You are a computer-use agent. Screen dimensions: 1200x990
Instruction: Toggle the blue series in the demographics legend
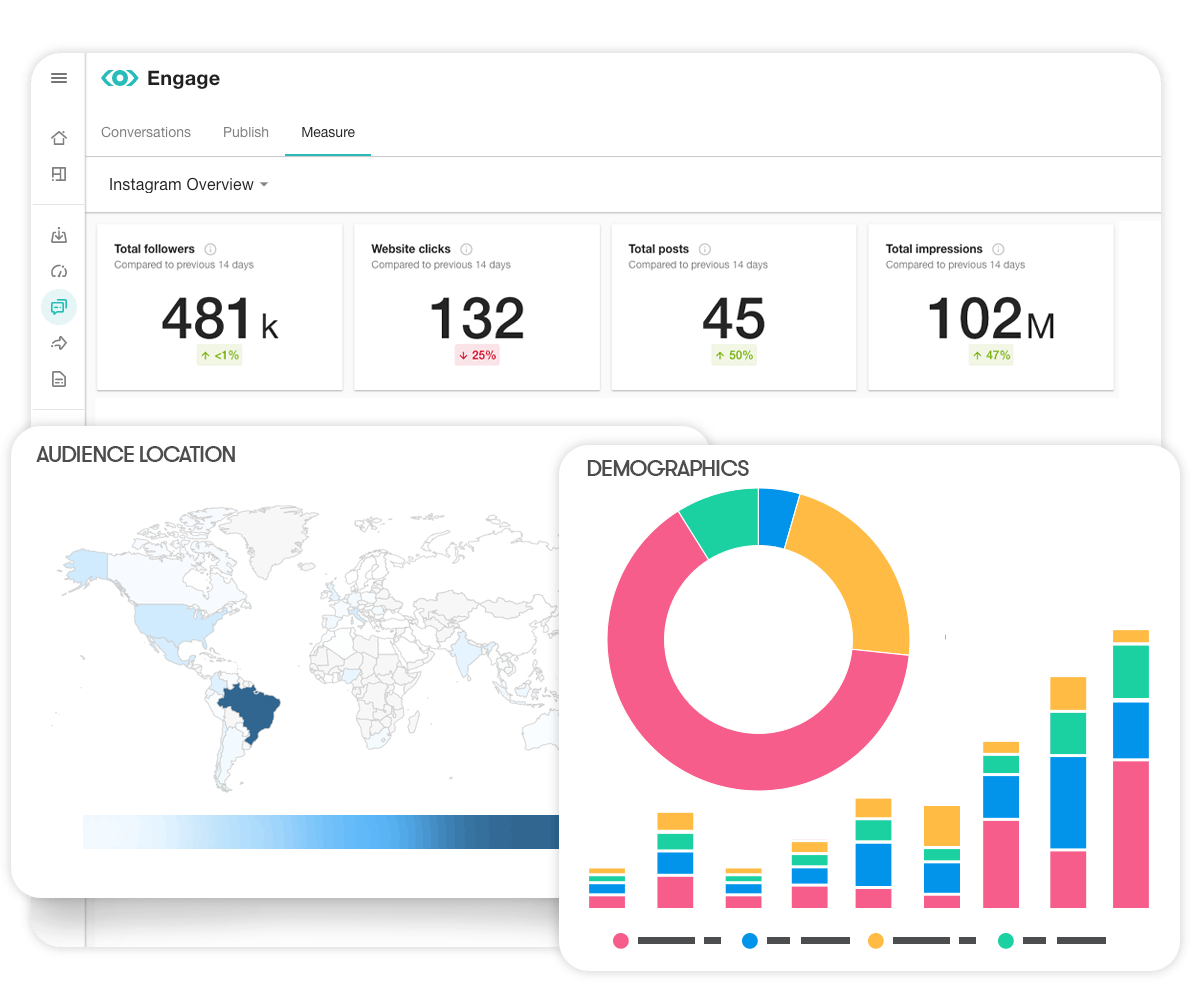click(749, 941)
